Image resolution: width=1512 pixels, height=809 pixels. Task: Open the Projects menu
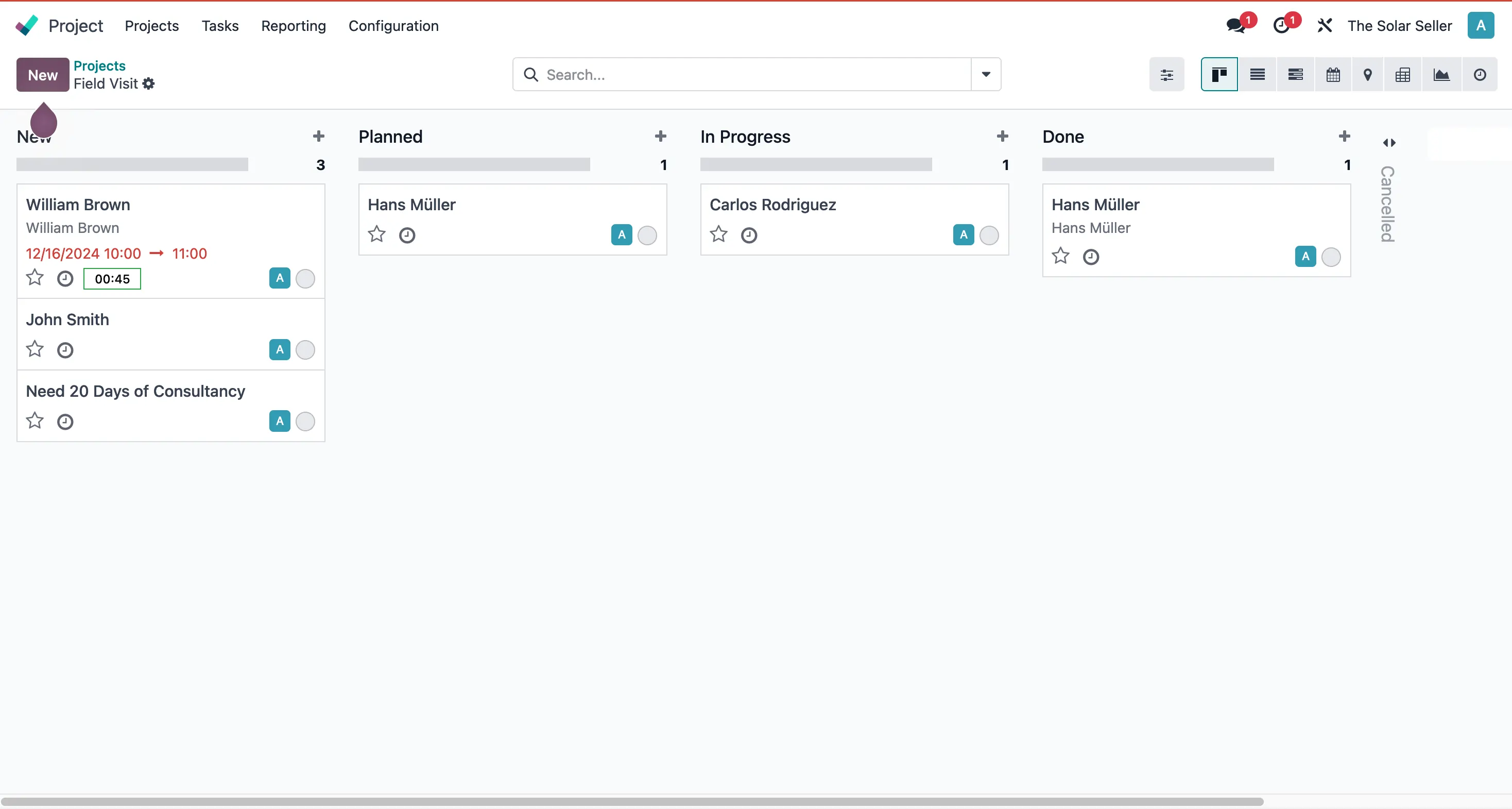(x=151, y=25)
